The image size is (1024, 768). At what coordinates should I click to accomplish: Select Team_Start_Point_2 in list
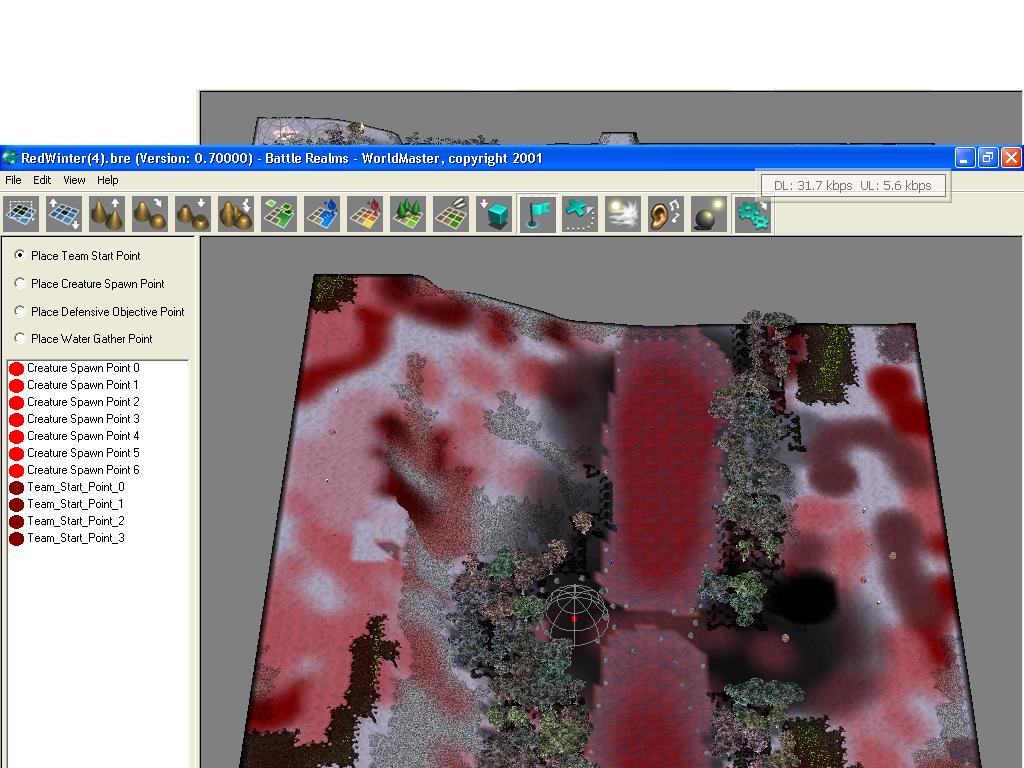pyautogui.click(x=67, y=521)
